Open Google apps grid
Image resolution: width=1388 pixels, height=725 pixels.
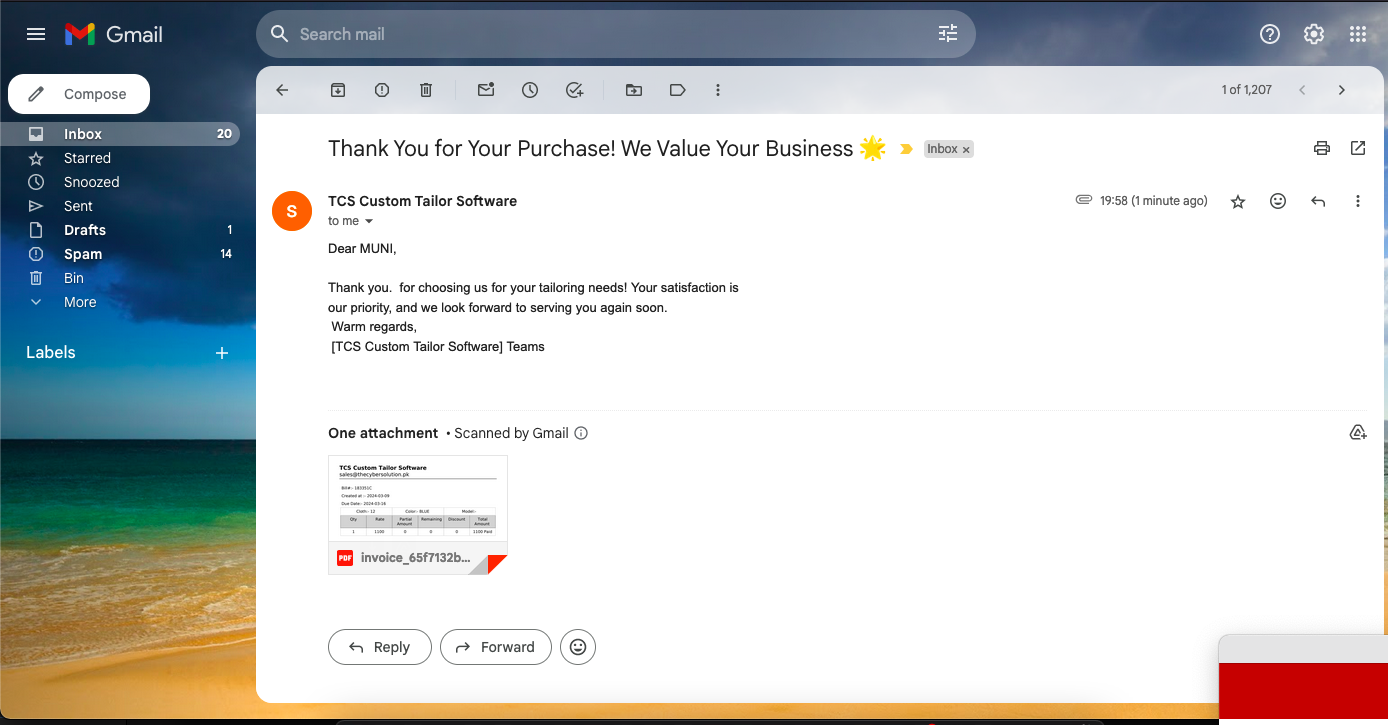tap(1357, 33)
